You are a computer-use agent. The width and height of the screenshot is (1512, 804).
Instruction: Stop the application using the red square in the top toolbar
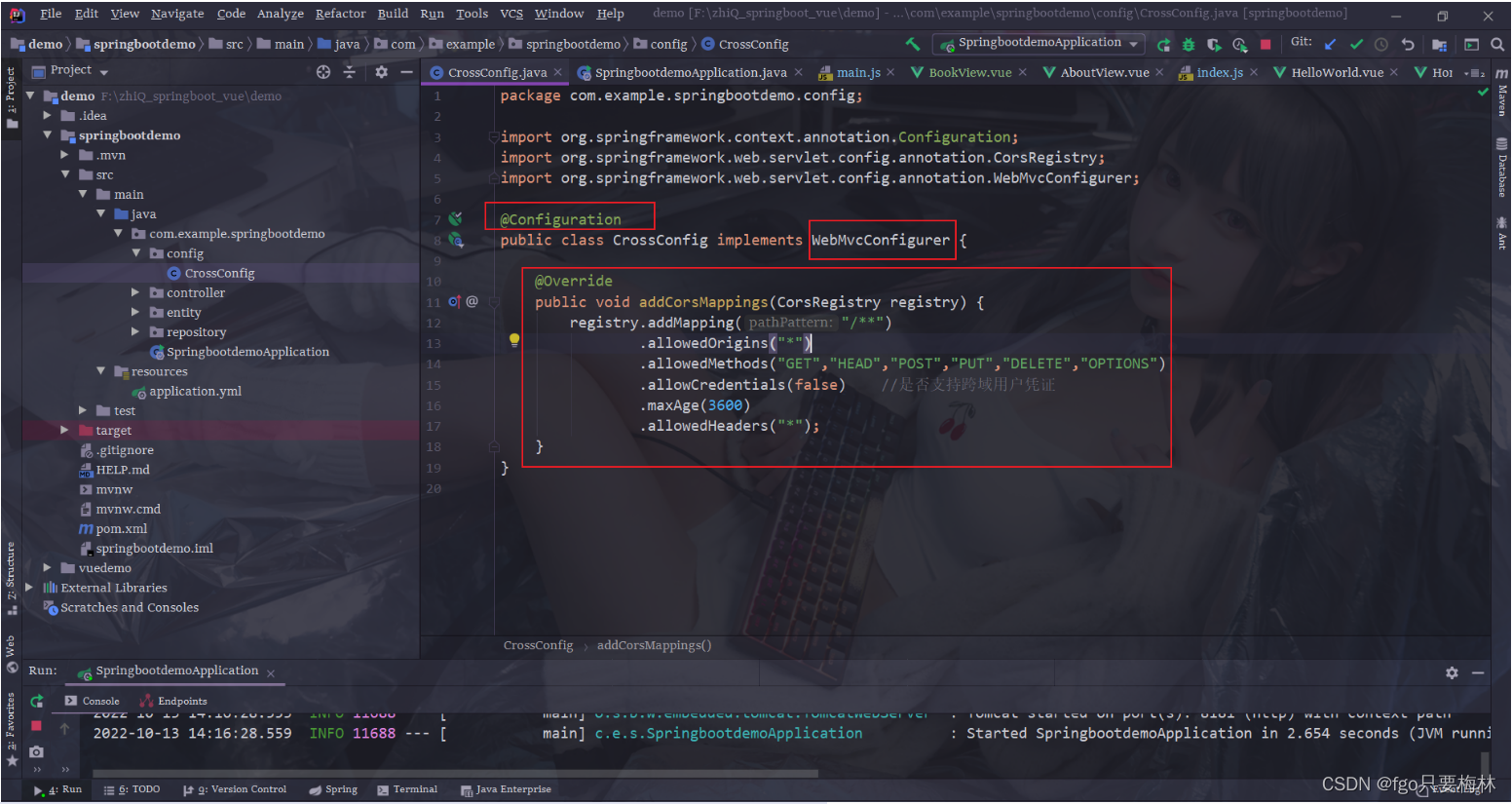point(1266,45)
